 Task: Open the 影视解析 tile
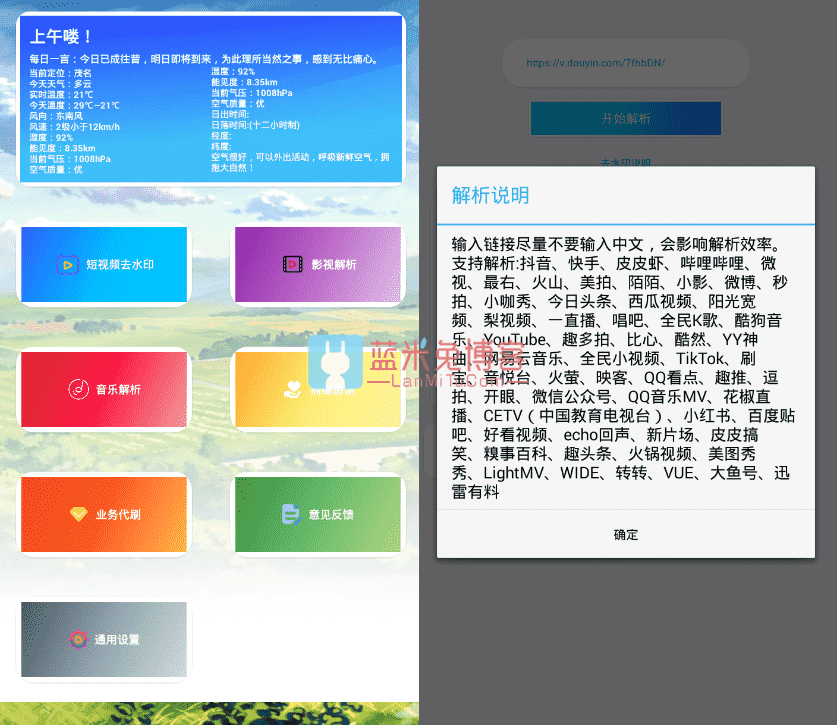(x=318, y=264)
